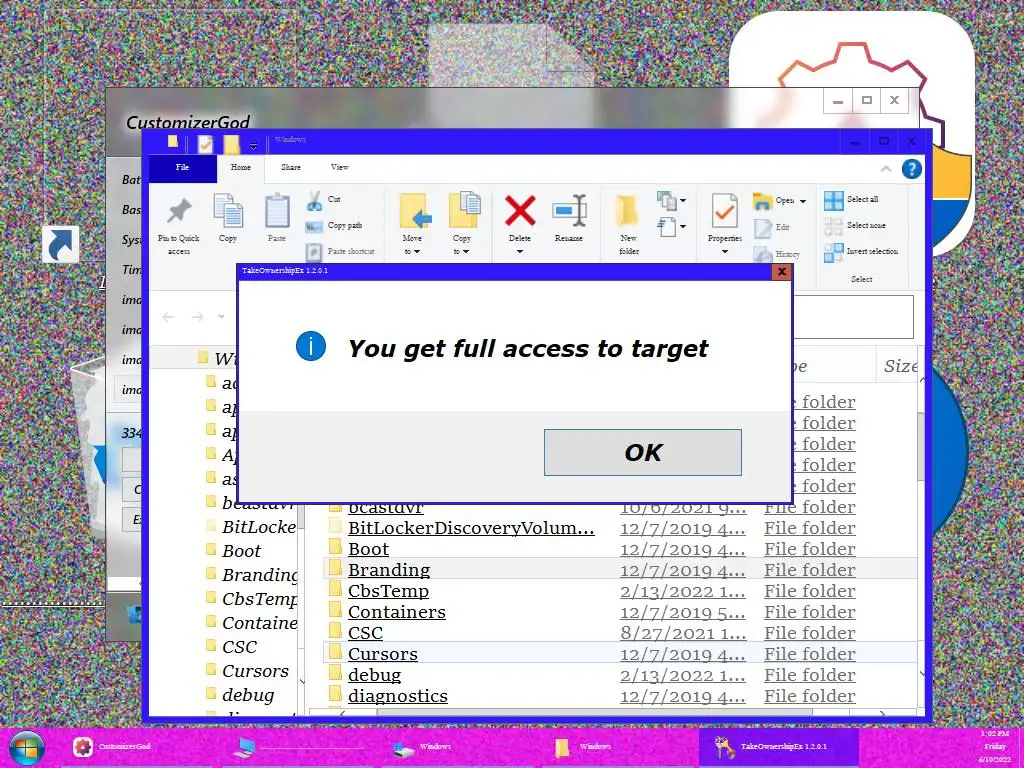The image size is (1024, 768).
Task: Click the Move to folder icon
Action: (415, 211)
